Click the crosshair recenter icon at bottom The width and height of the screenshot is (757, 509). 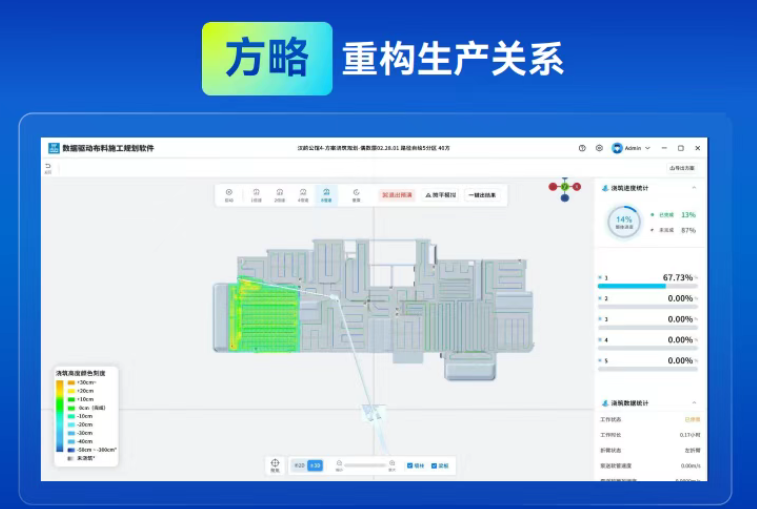coord(275,464)
